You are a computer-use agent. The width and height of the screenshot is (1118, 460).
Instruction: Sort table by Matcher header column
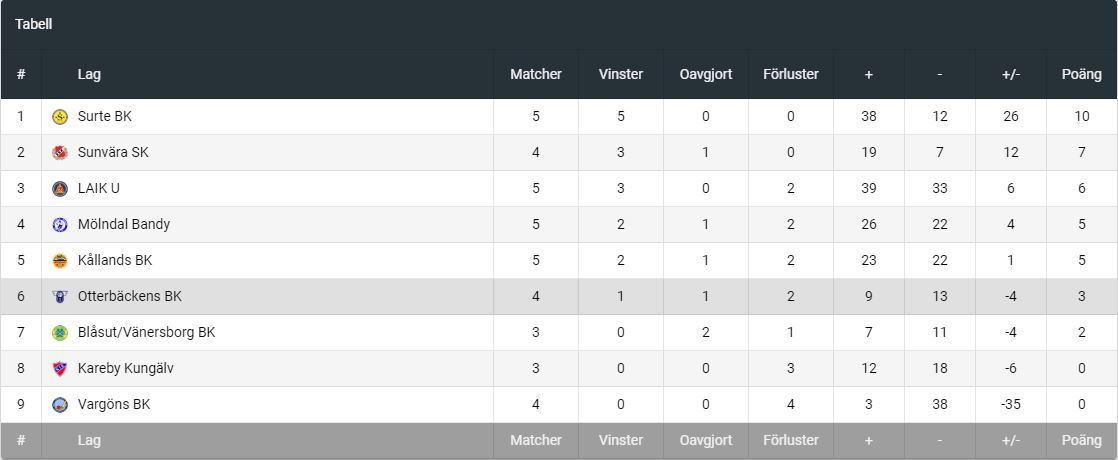536,74
